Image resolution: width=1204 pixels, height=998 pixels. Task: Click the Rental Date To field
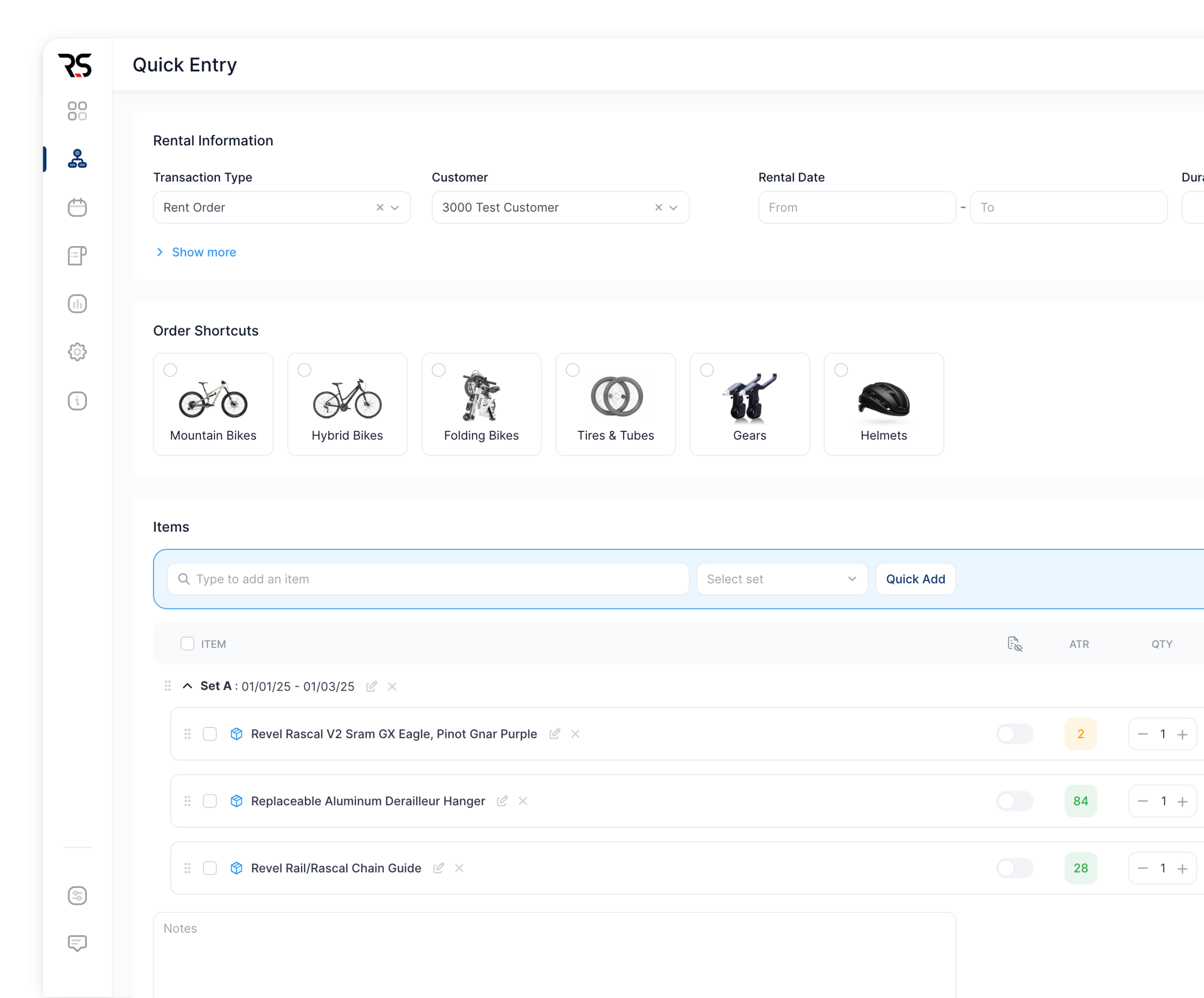[1069, 207]
